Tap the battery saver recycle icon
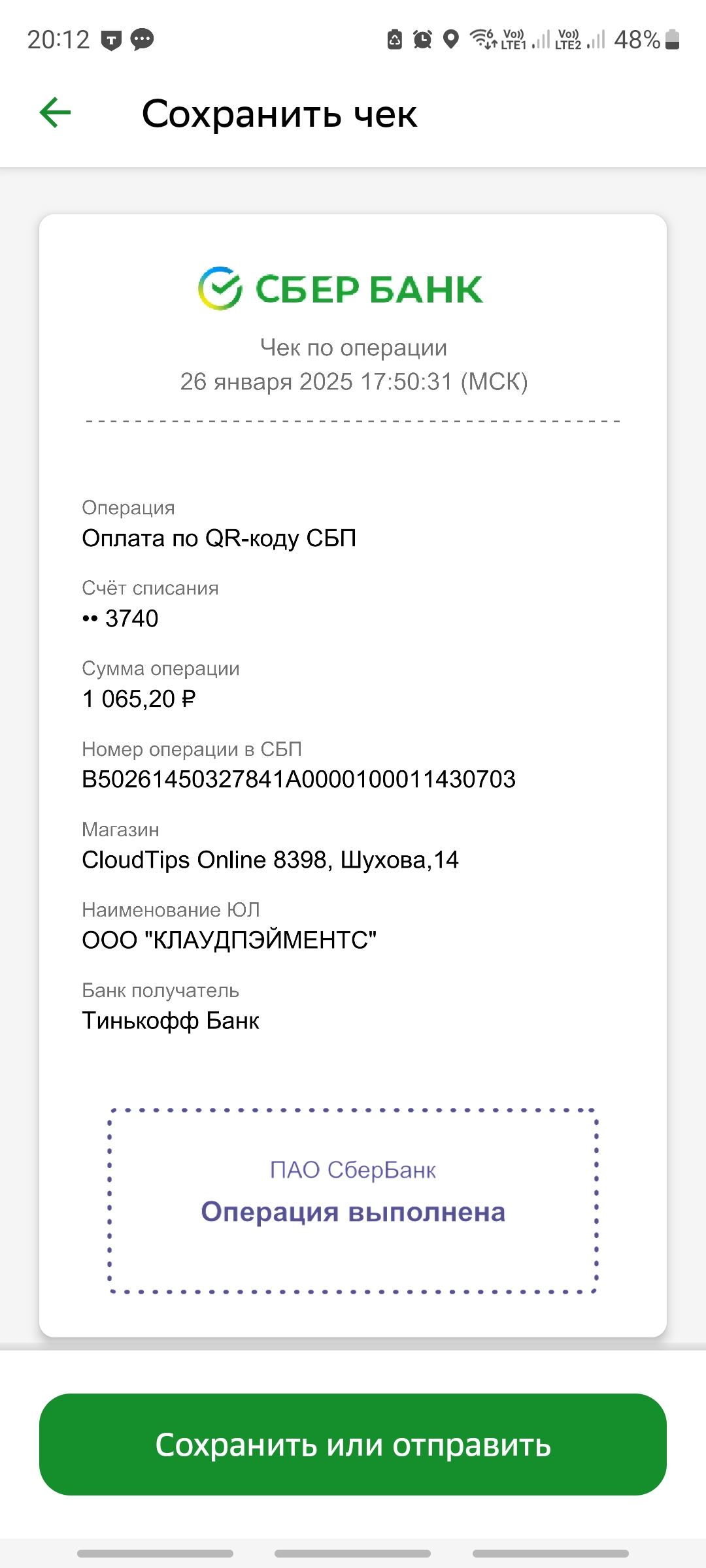 395,39
